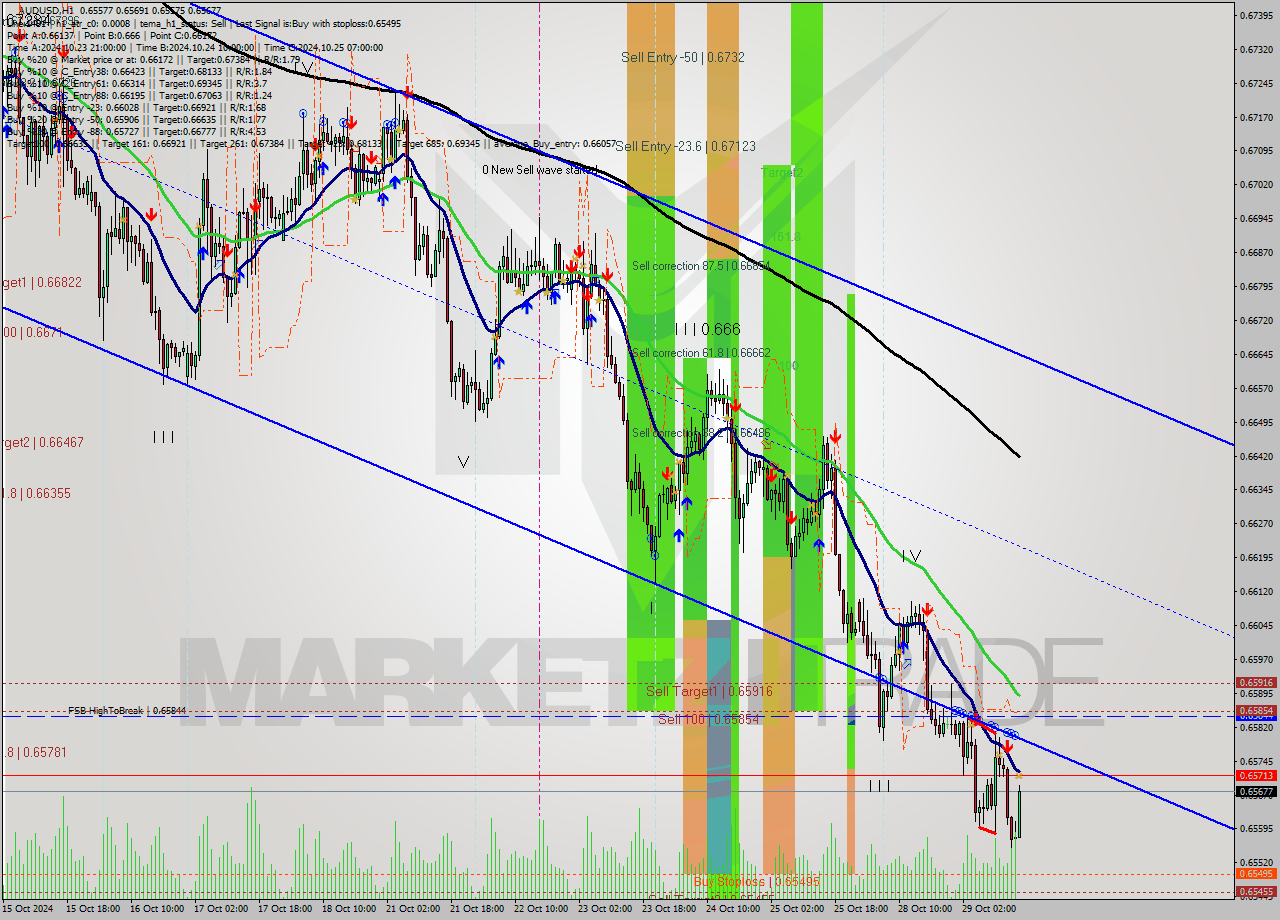1280x920 pixels.
Task: Click the '18 Oct 10:00' time axis label
Action: pyautogui.click(x=350, y=909)
